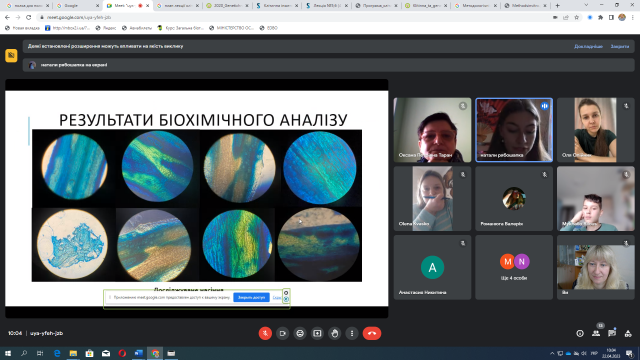This screenshot has height=360, width=640.
Task: Open the in-call chat messages panel
Action: 612,333
